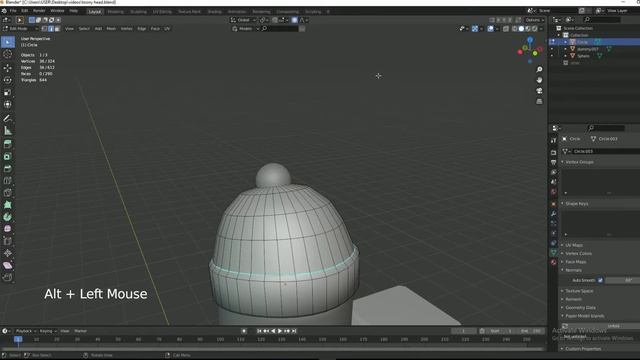The height and width of the screenshot is (360, 640).
Task: Activate the Knife tool
Action: [8, 193]
